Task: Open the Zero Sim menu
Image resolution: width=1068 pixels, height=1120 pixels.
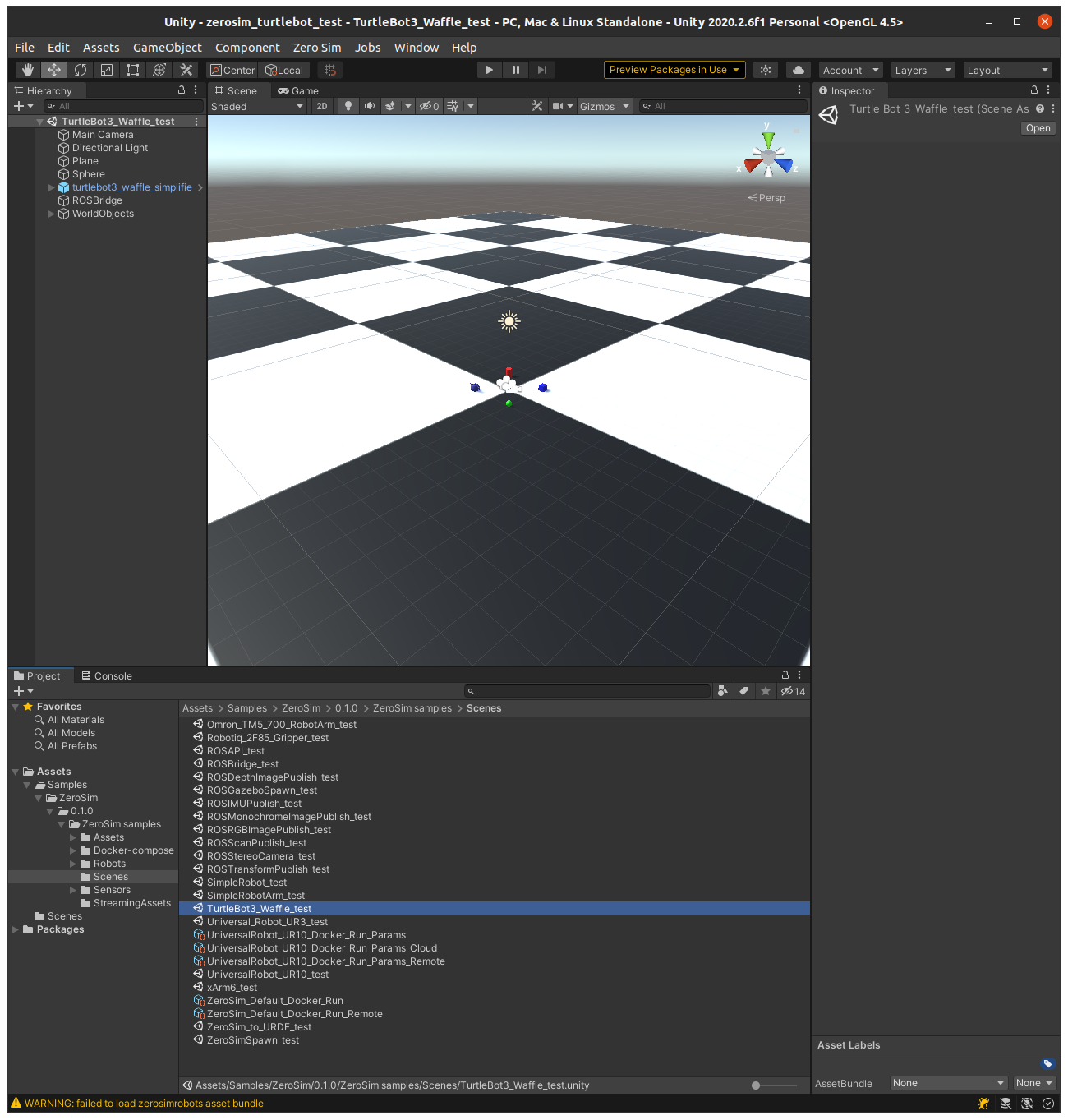Action: tap(316, 48)
